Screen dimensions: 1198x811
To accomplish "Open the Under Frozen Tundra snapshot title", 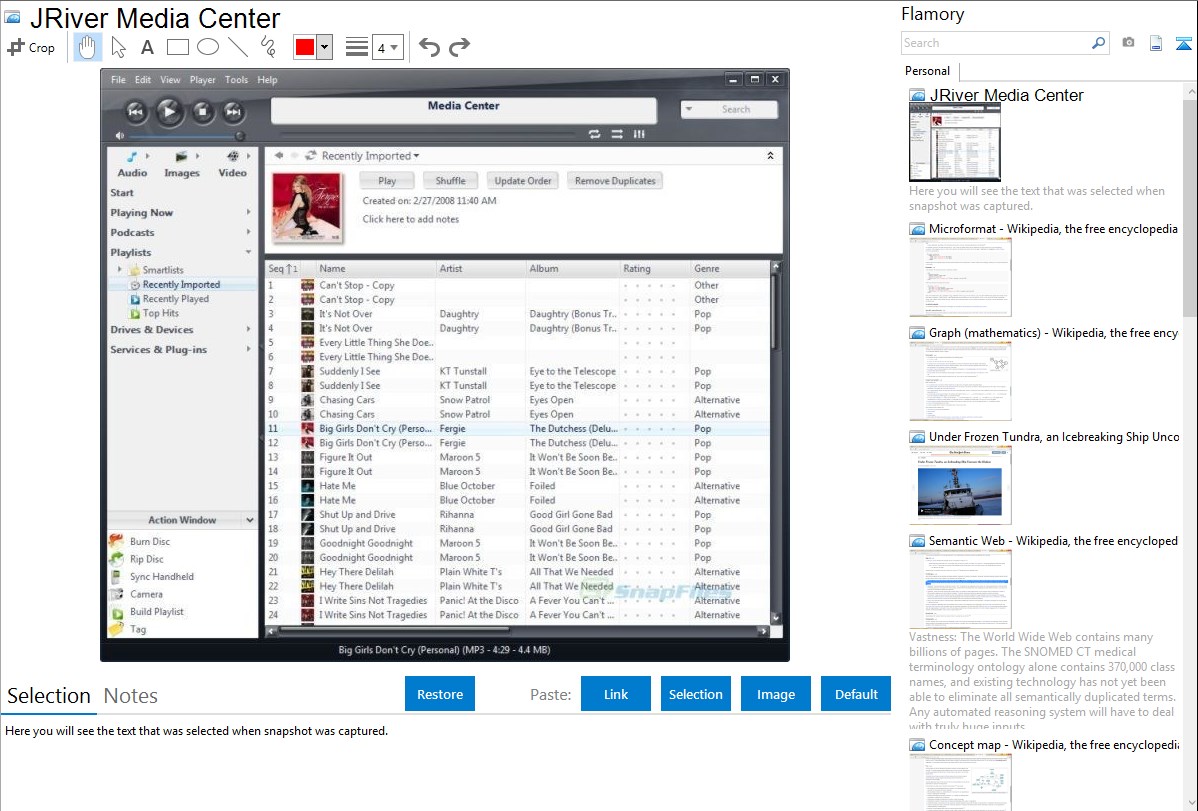I will tap(1054, 436).
